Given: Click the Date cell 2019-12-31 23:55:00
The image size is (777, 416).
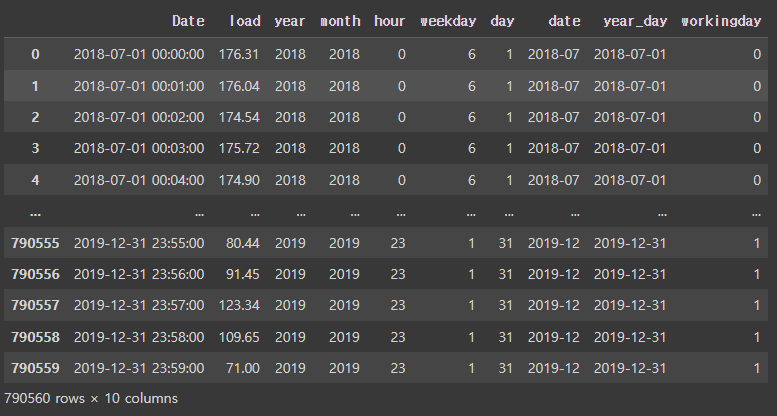Looking at the screenshot, I should (139, 243).
